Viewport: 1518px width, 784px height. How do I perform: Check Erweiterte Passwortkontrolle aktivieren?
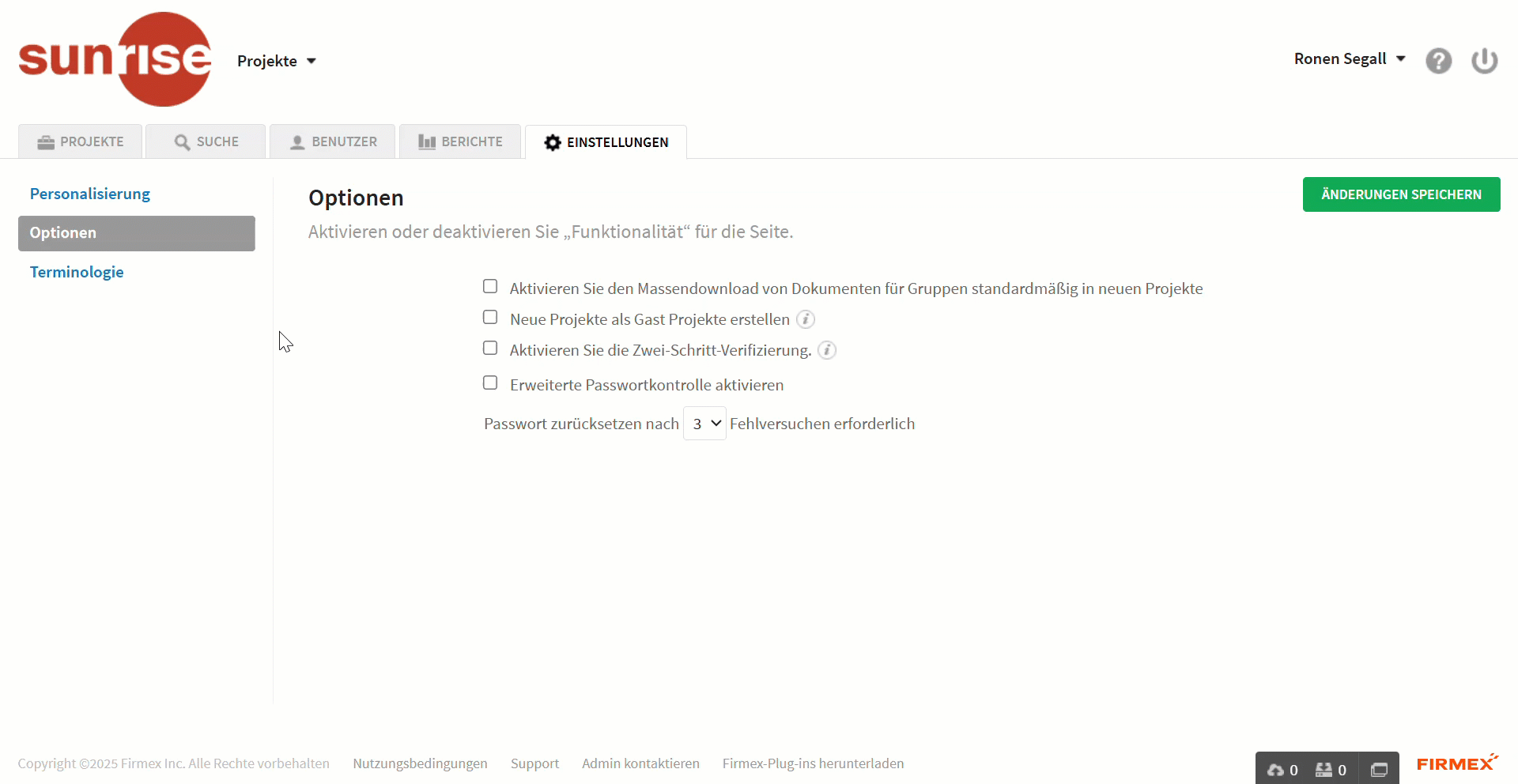tap(490, 383)
